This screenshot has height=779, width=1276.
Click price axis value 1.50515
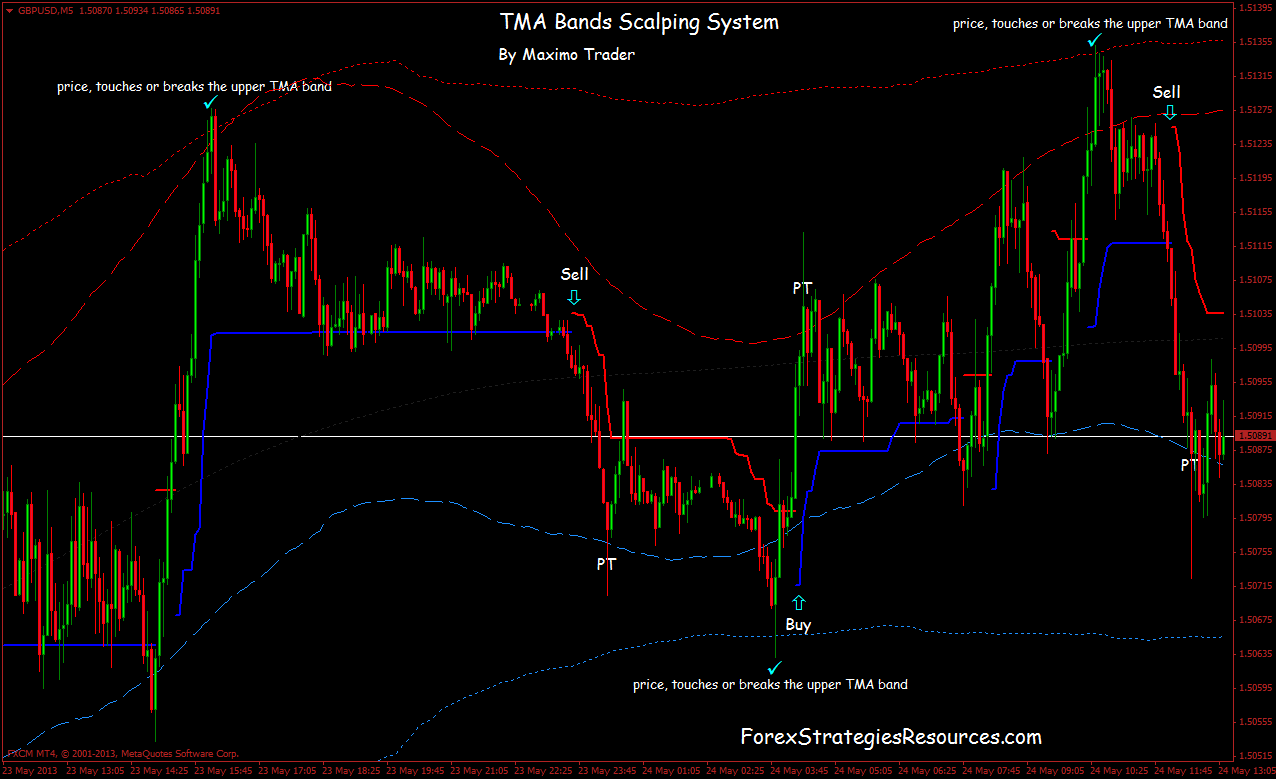click(x=1255, y=756)
